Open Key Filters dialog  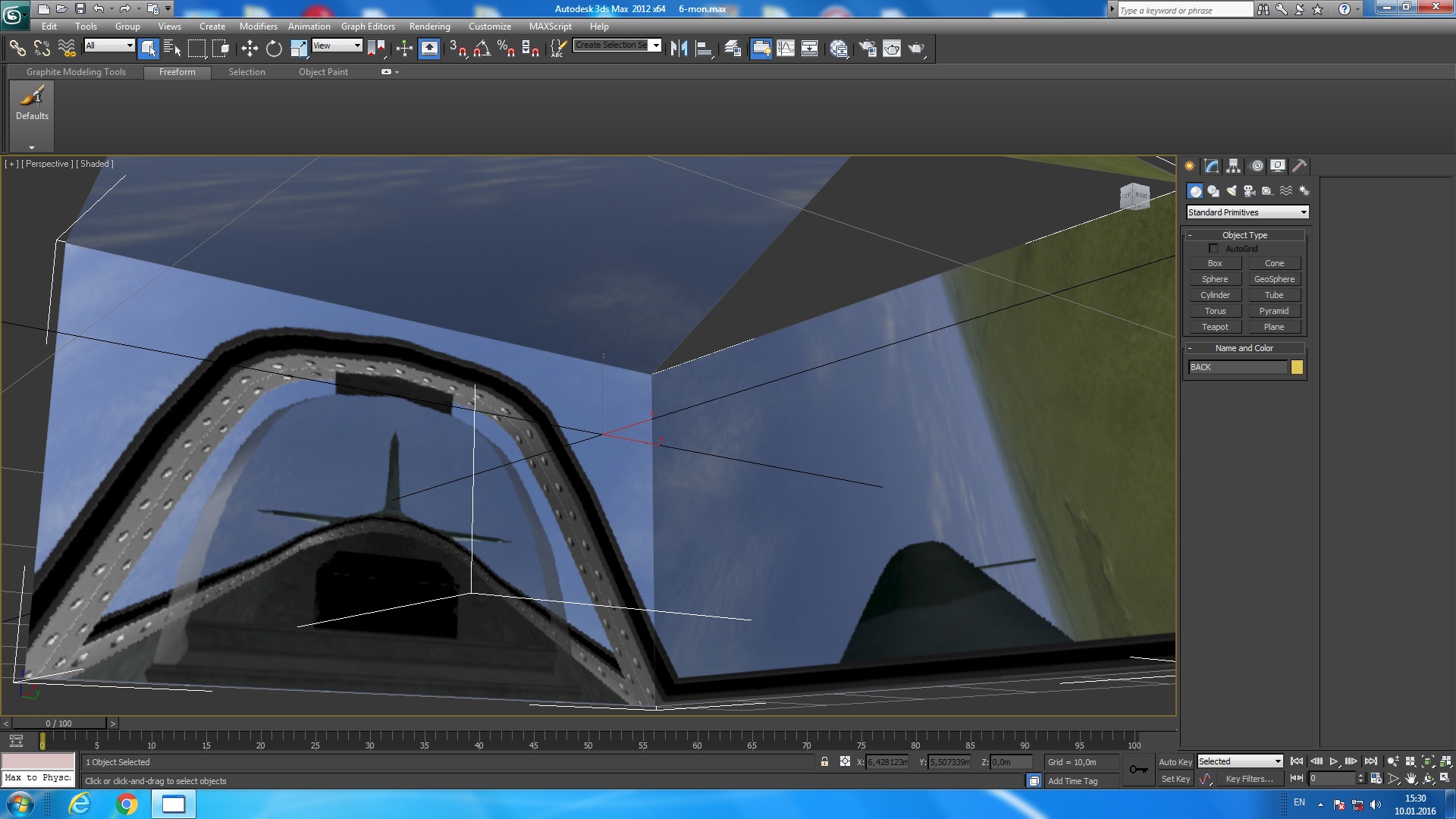[x=1249, y=779]
